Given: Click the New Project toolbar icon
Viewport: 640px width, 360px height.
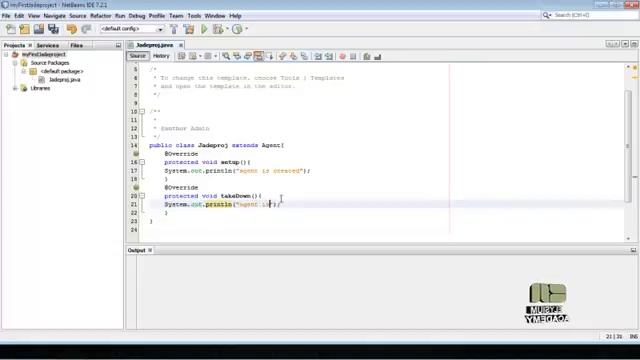Looking at the screenshot, I should coord(24,29).
